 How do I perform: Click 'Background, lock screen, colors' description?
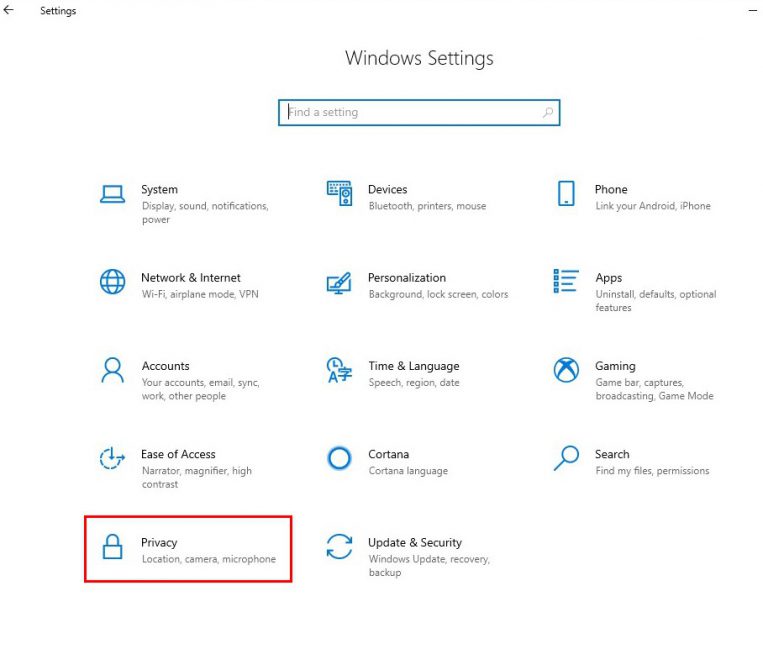coord(438,294)
